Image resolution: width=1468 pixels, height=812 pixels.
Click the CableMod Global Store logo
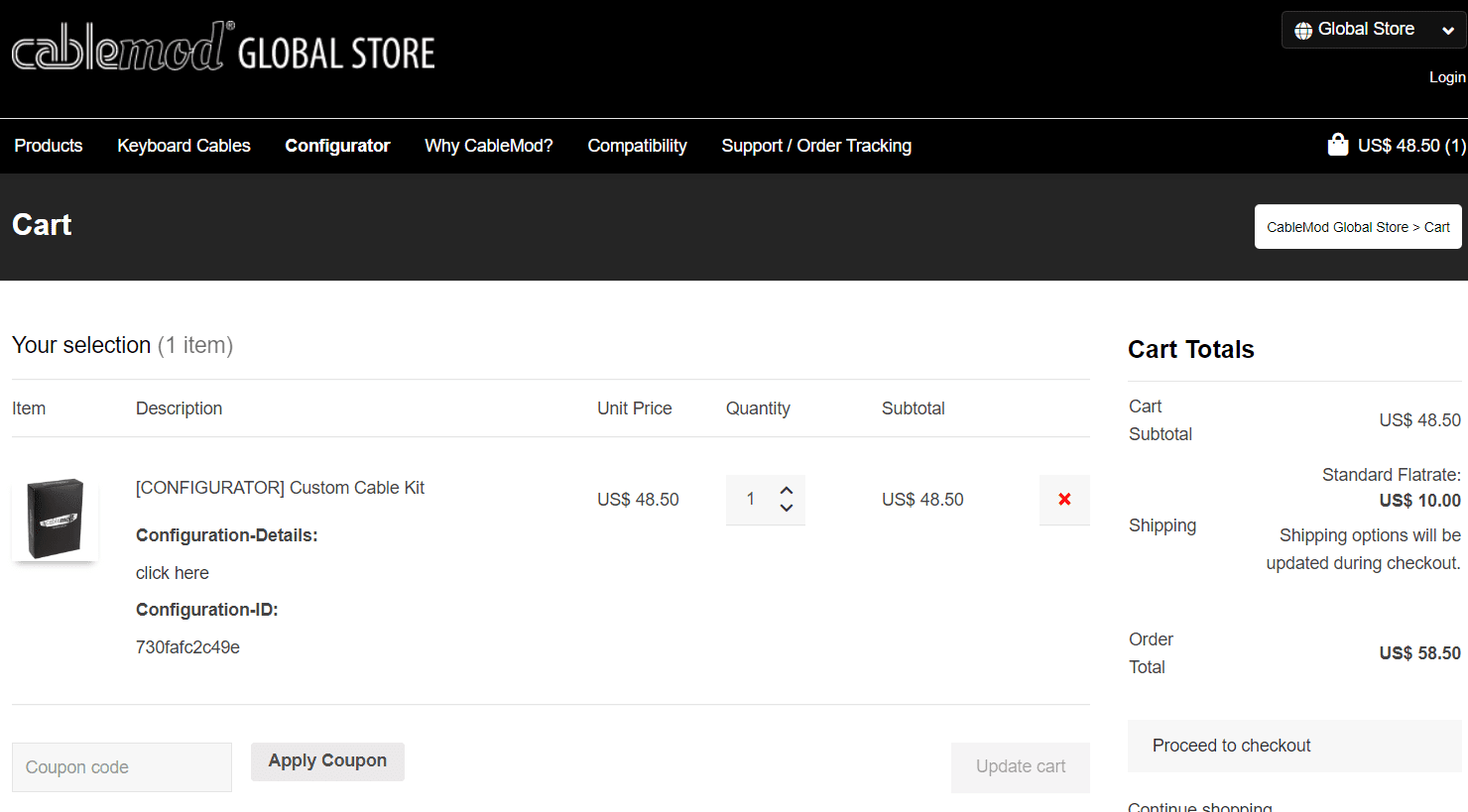click(x=223, y=47)
